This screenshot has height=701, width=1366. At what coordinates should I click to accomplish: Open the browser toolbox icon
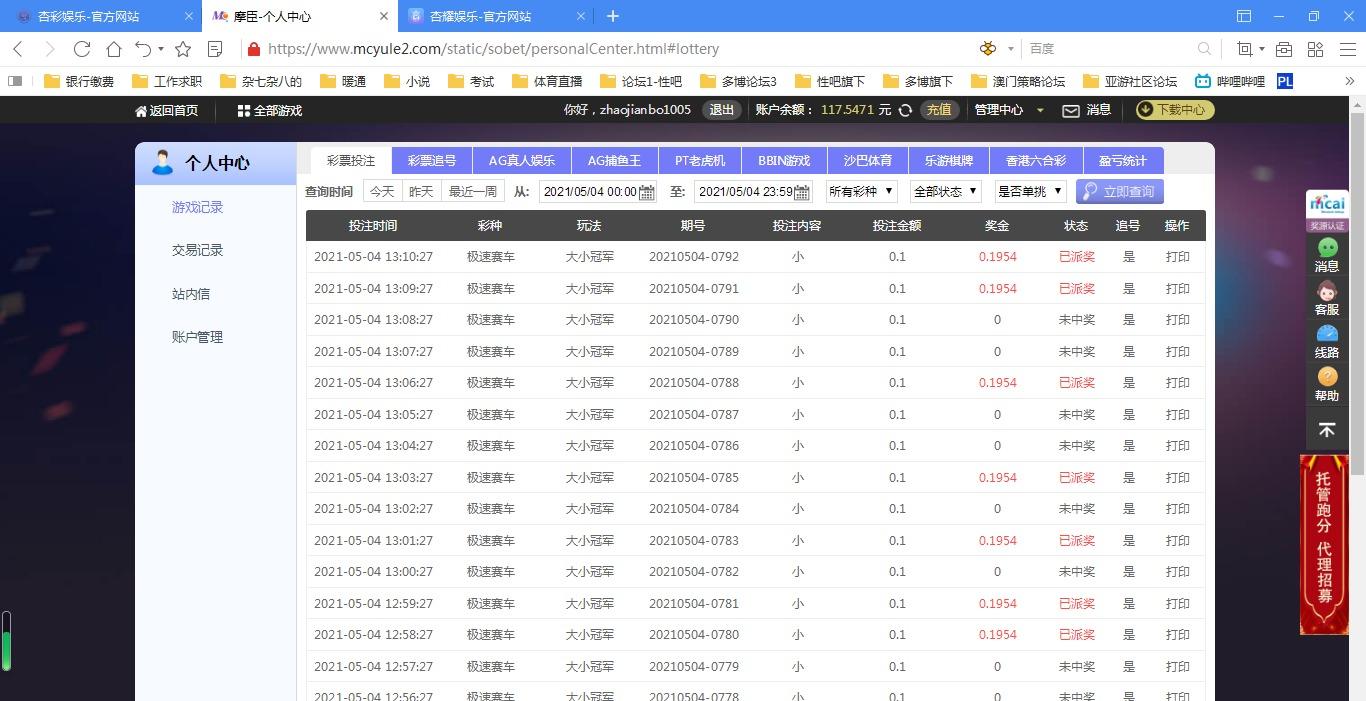click(x=1284, y=49)
